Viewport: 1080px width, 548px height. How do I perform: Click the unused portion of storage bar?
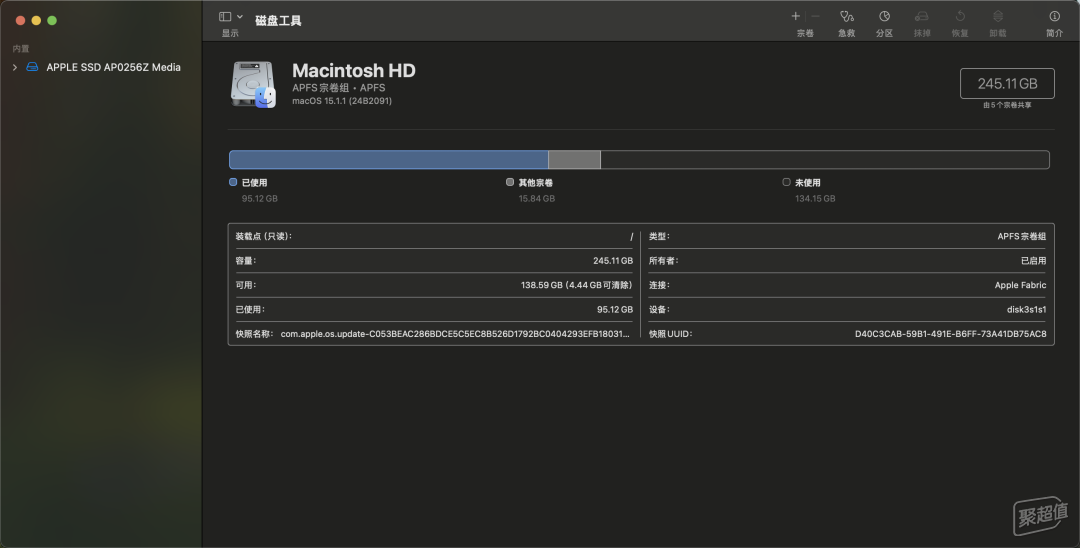pos(824,160)
